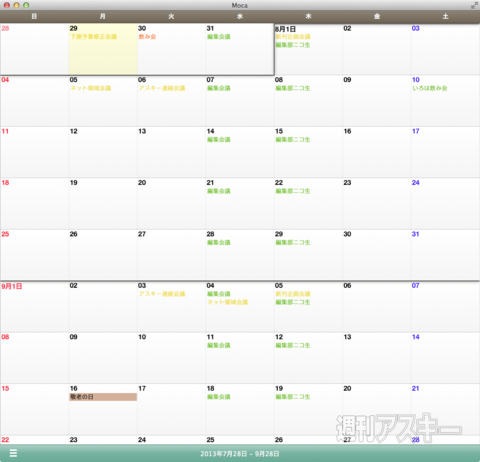The height and width of the screenshot is (462, 480).
Task: Click the 水 Wednesday column header
Action: click(240, 16)
